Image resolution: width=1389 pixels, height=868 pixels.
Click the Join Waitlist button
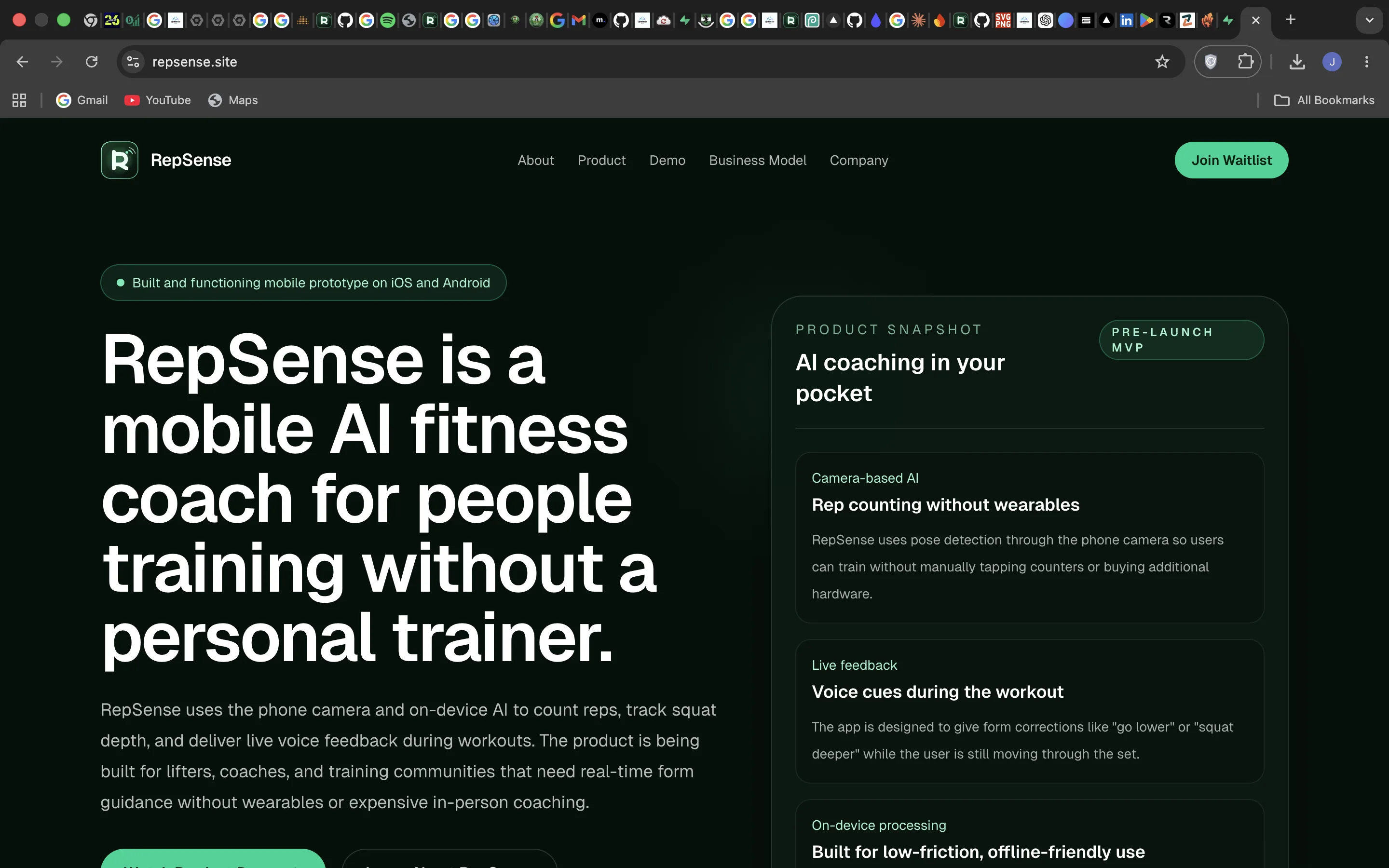1231,160
